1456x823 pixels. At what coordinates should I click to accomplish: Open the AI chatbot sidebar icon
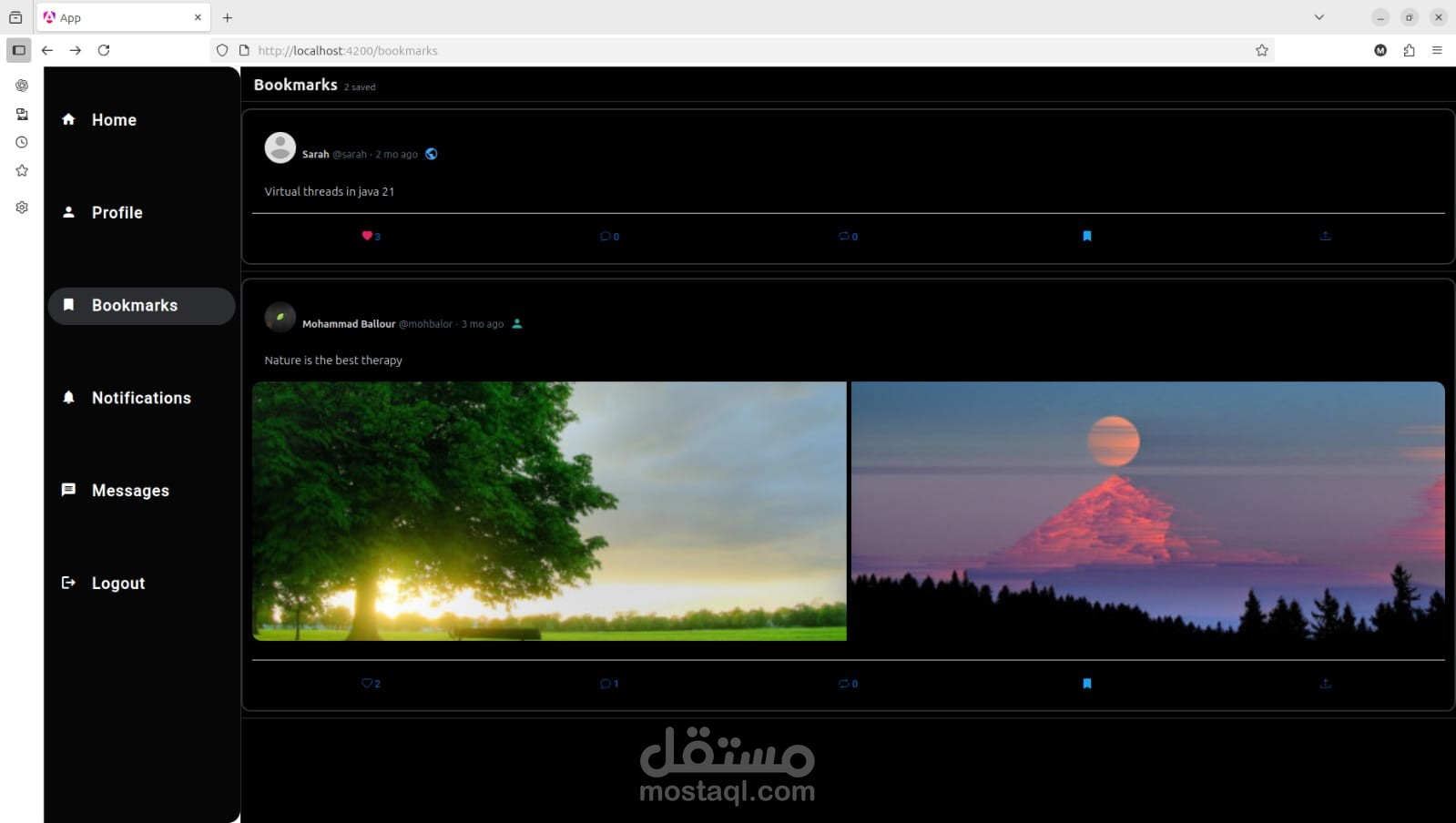pos(22,86)
